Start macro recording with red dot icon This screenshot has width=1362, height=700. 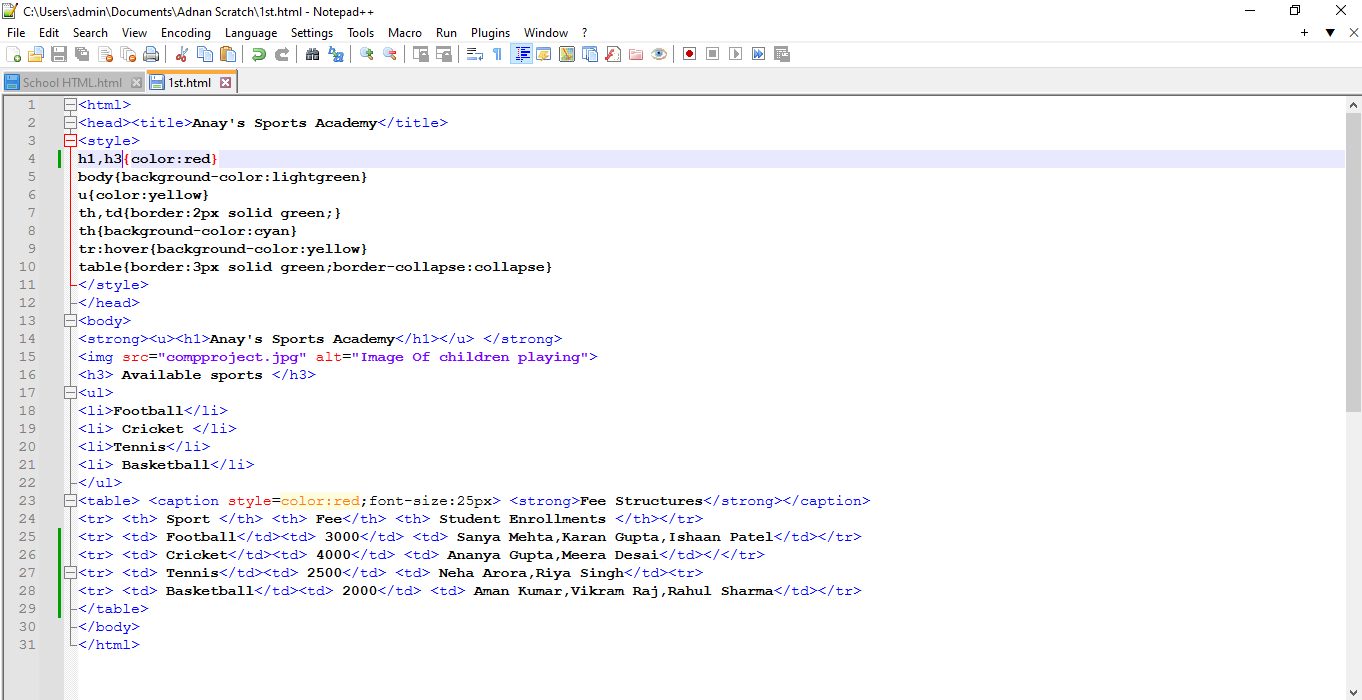point(690,54)
